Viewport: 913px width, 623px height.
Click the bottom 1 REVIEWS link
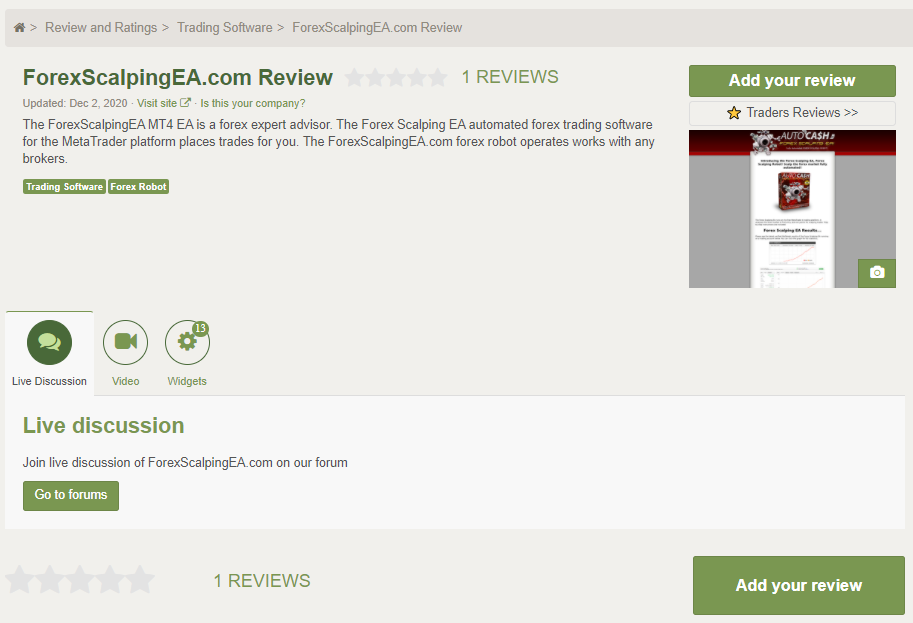tap(262, 580)
